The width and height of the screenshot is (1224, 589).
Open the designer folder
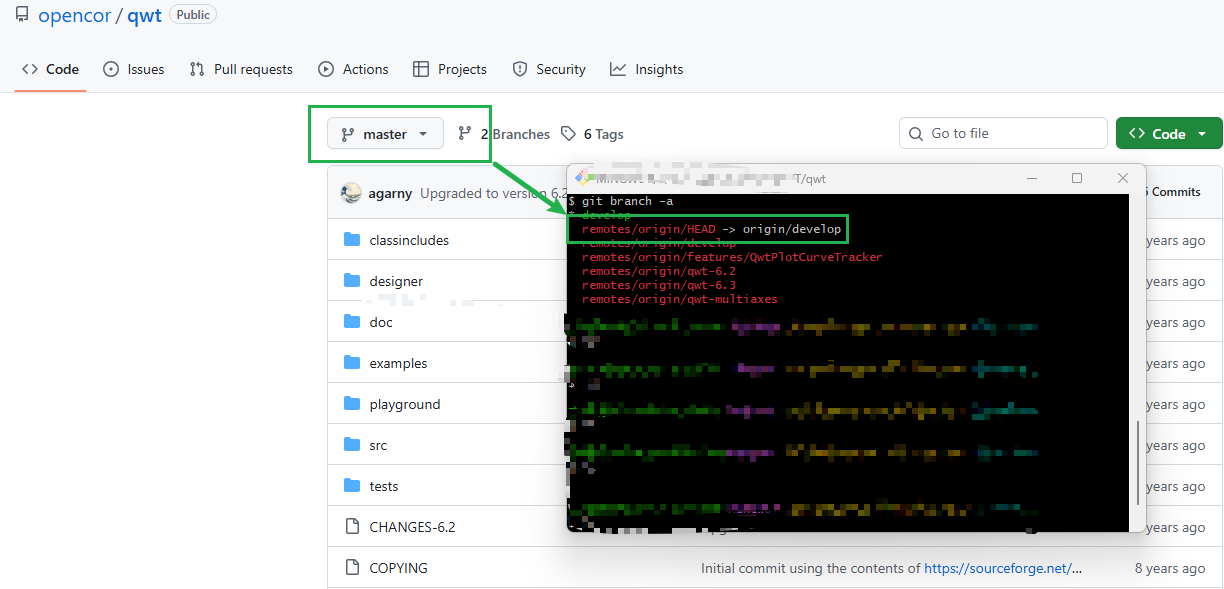point(396,281)
